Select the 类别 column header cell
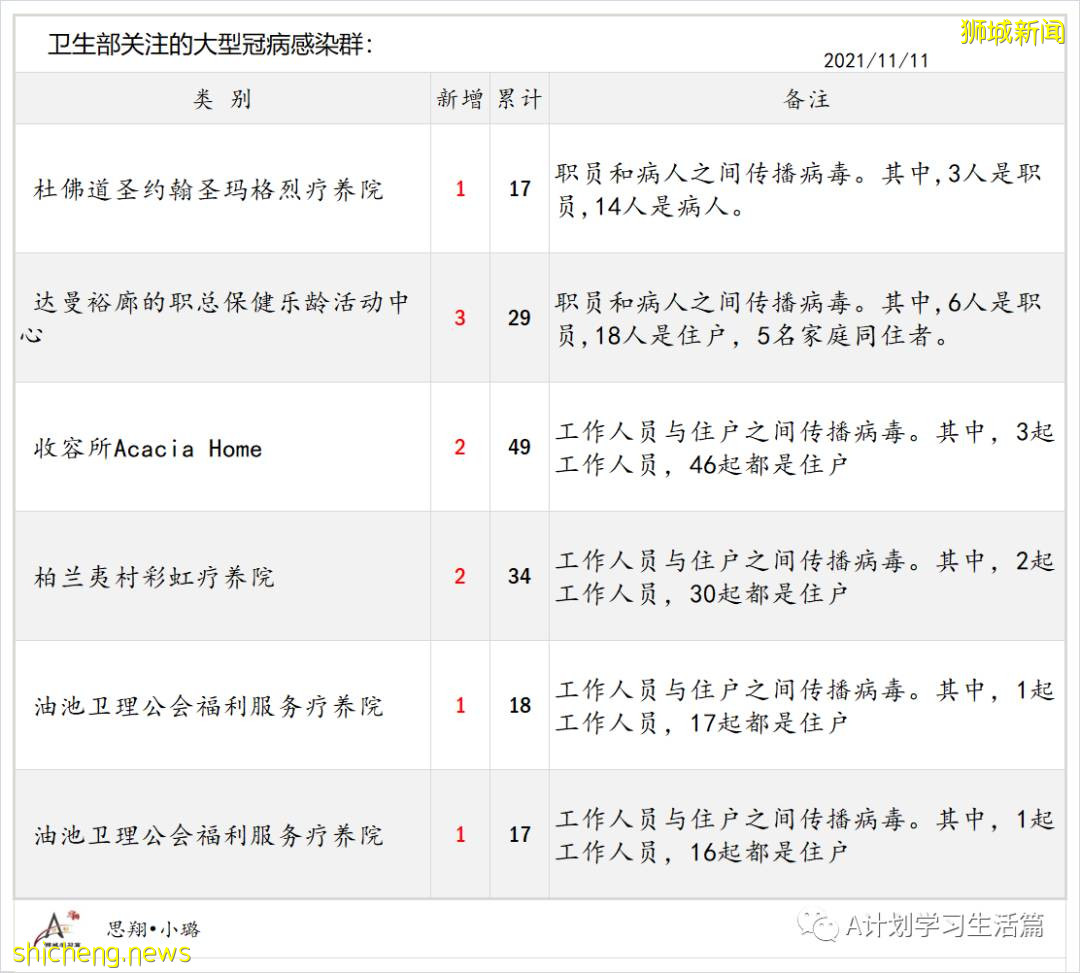1080x973 pixels. tap(222, 99)
